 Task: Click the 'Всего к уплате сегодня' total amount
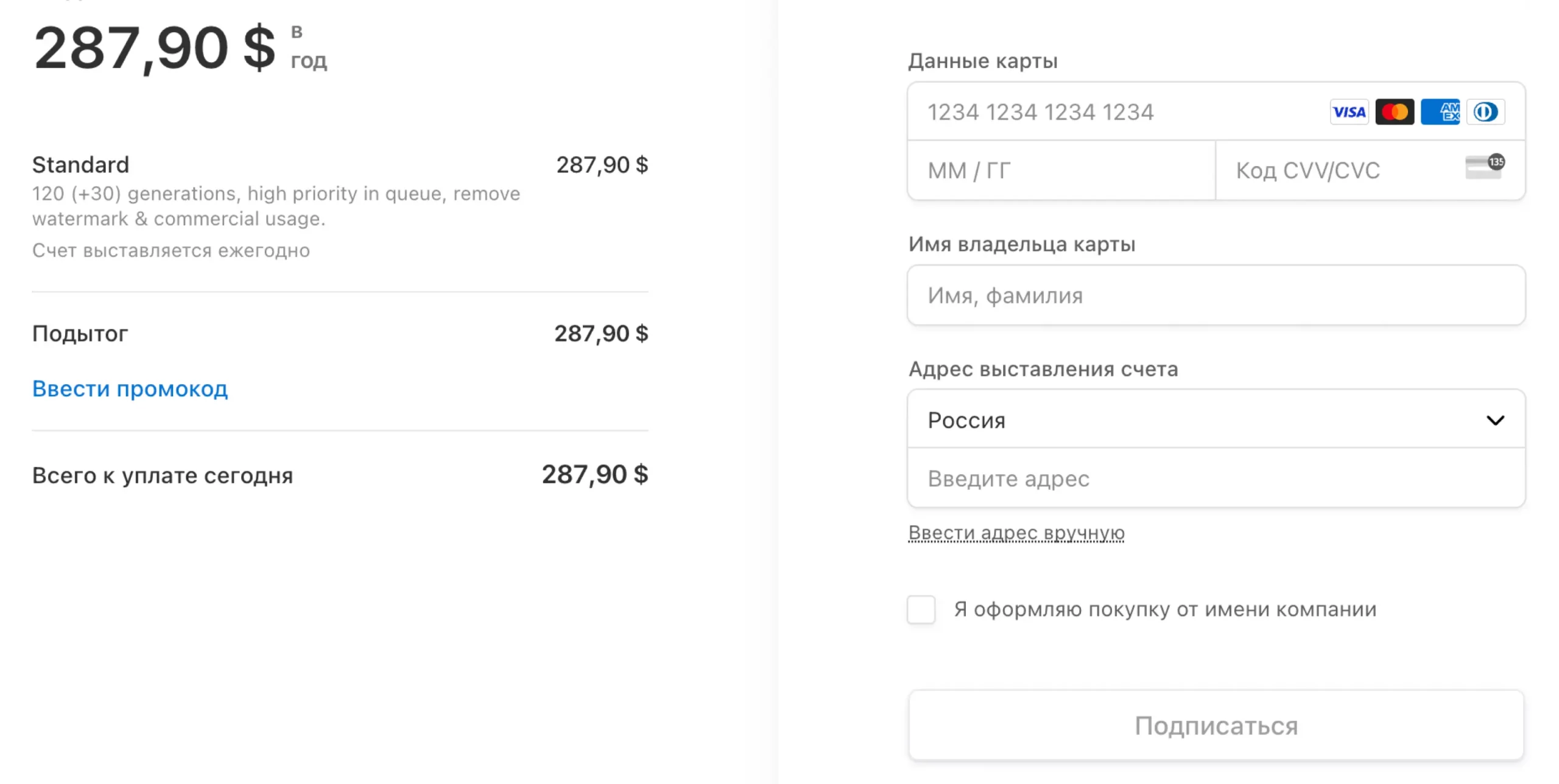594,475
